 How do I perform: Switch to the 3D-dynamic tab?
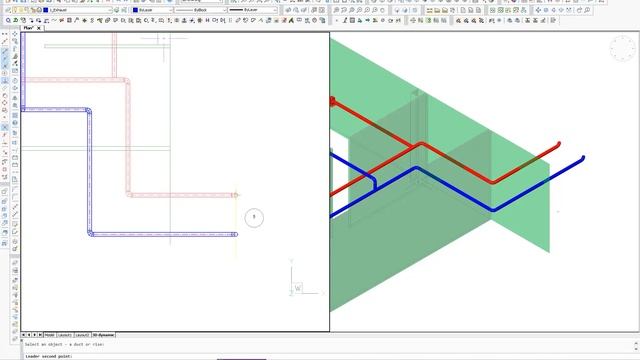point(103,335)
